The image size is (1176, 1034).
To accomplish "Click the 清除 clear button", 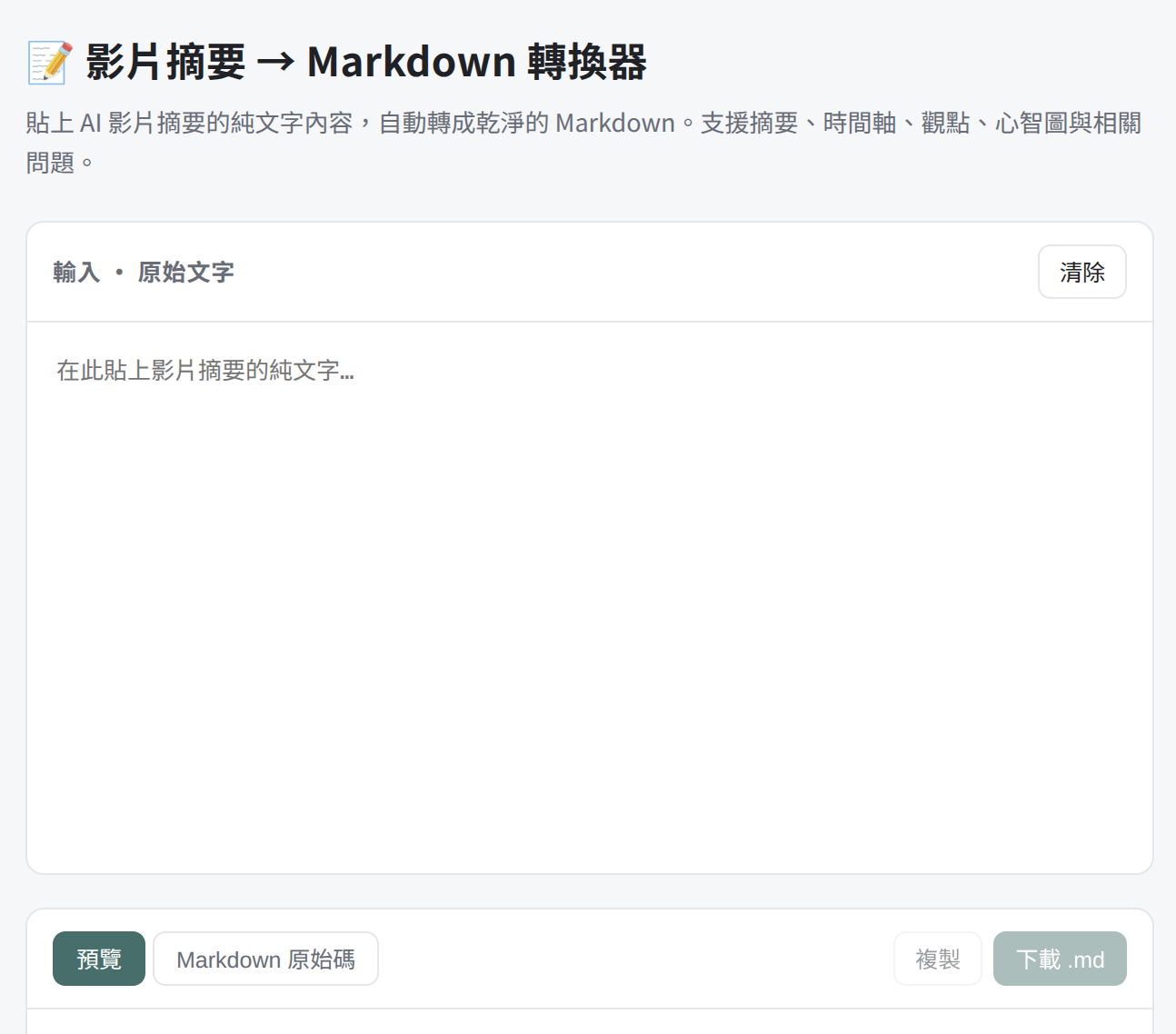I will pyautogui.click(x=1081, y=272).
